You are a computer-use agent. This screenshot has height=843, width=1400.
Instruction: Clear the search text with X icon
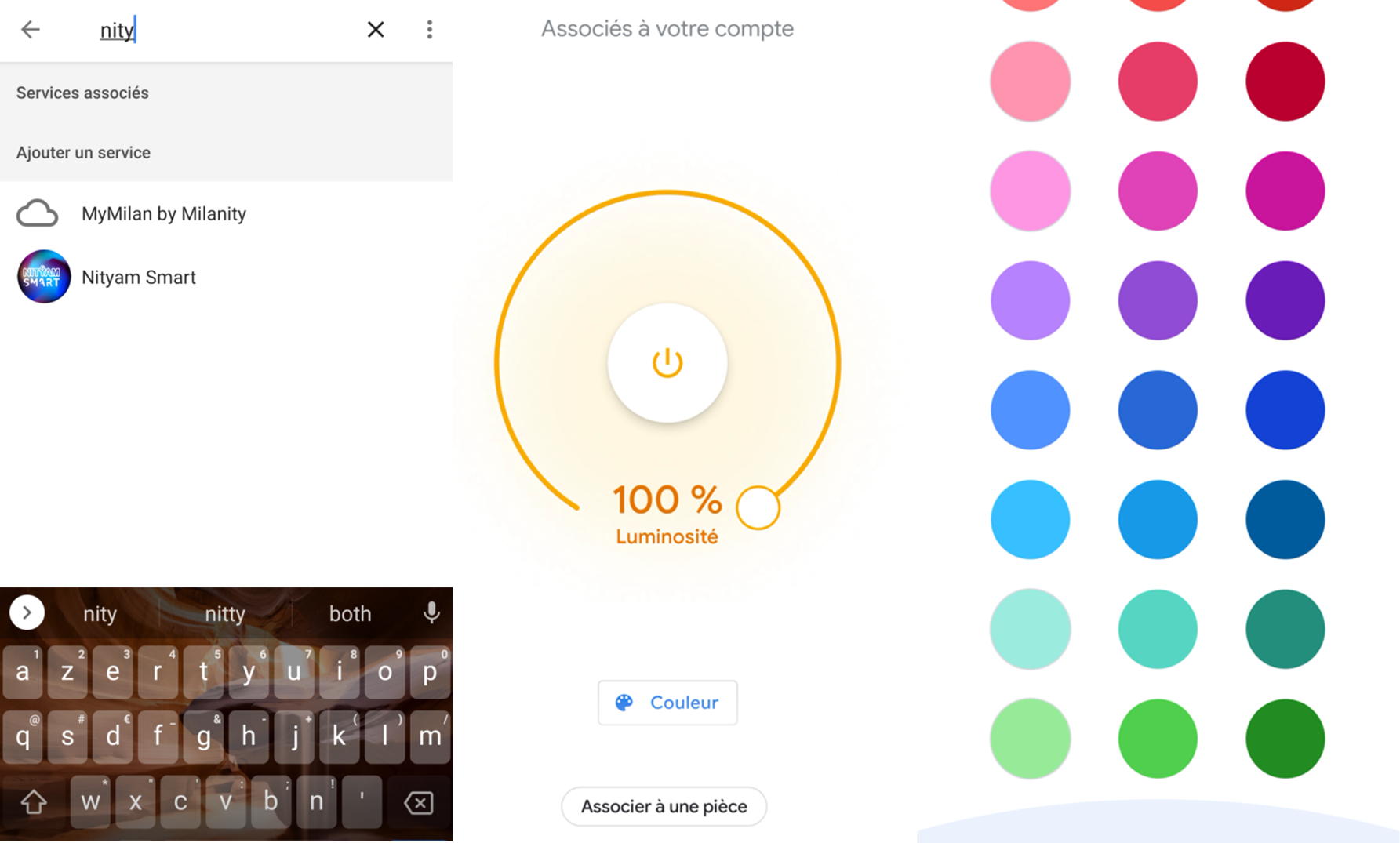point(376,30)
